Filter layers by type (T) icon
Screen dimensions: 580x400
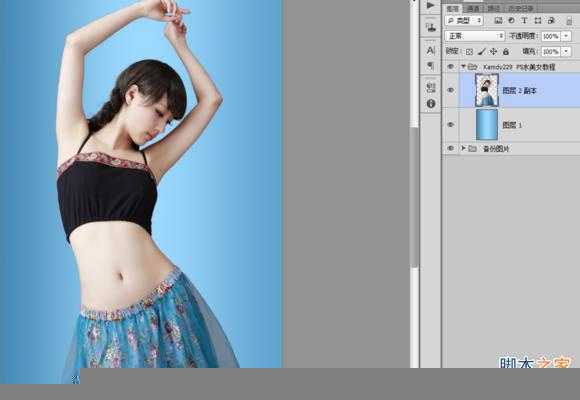(524, 20)
